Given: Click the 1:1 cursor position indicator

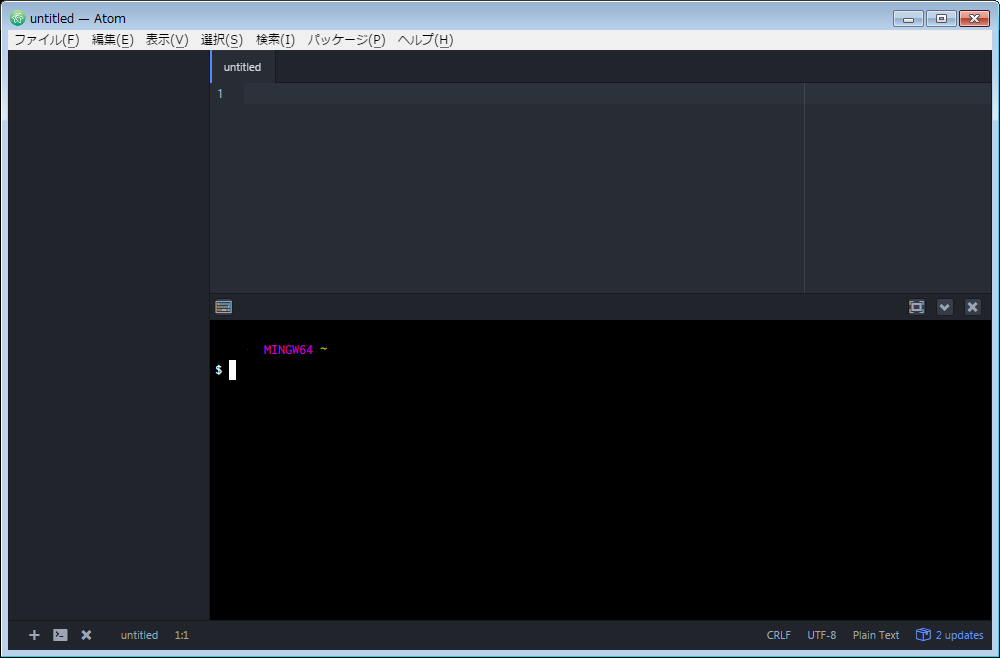Looking at the screenshot, I should [x=182, y=635].
